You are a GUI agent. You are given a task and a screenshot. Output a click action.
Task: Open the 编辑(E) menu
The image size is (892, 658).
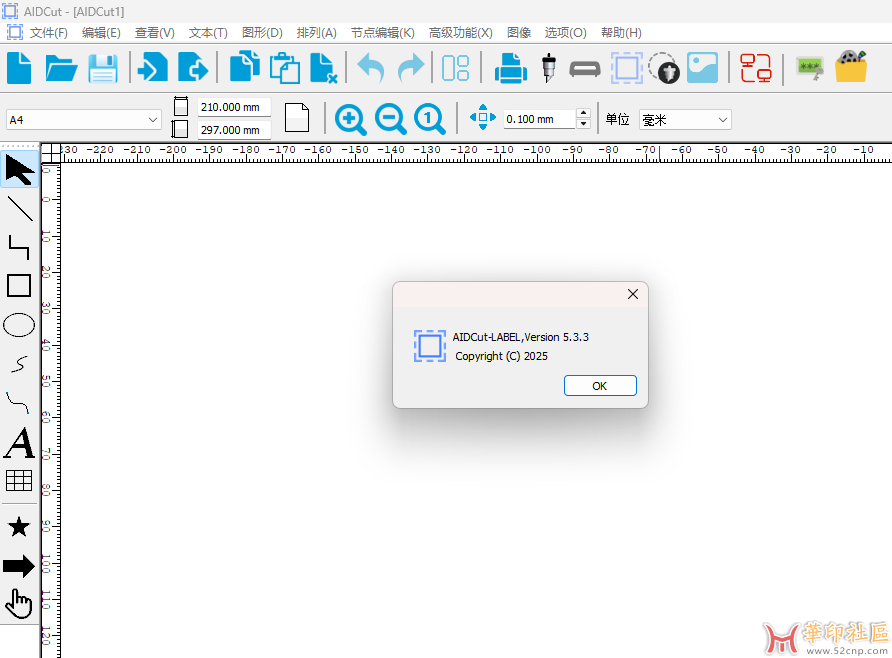pyautogui.click(x=101, y=33)
